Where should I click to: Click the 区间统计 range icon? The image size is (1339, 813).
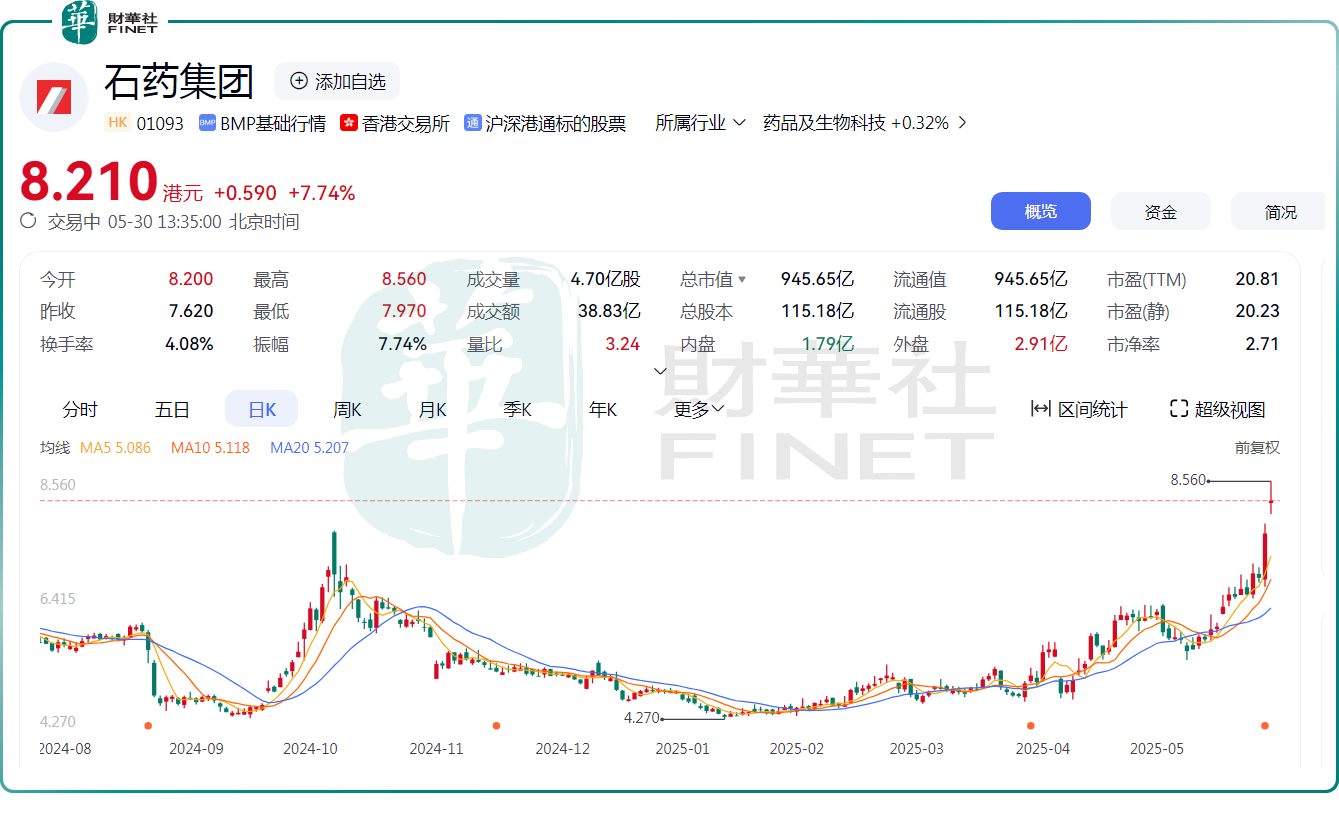pyautogui.click(x=1040, y=409)
